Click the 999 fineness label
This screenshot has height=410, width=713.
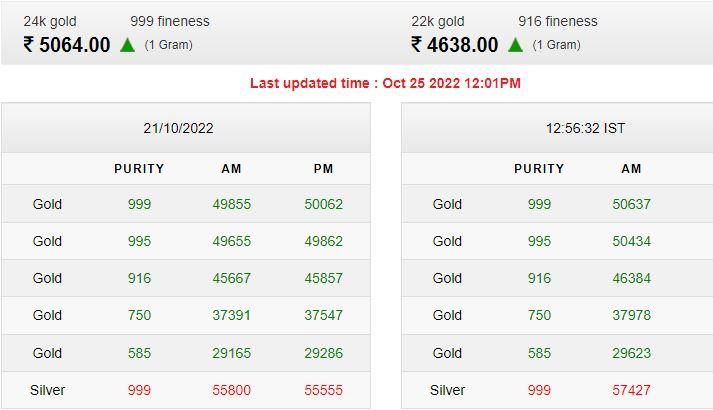(x=170, y=21)
